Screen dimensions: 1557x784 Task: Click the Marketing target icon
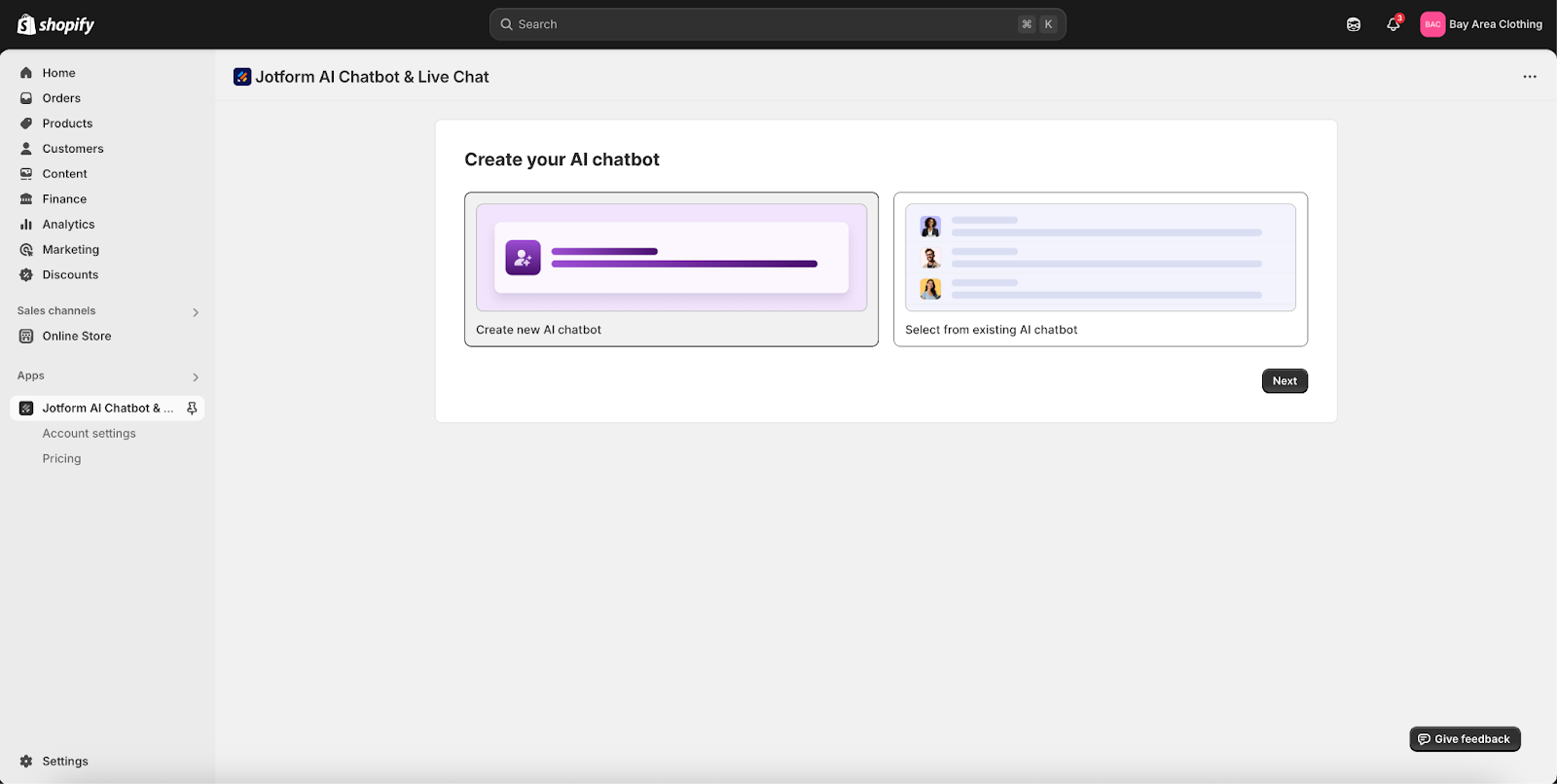point(26,250)
